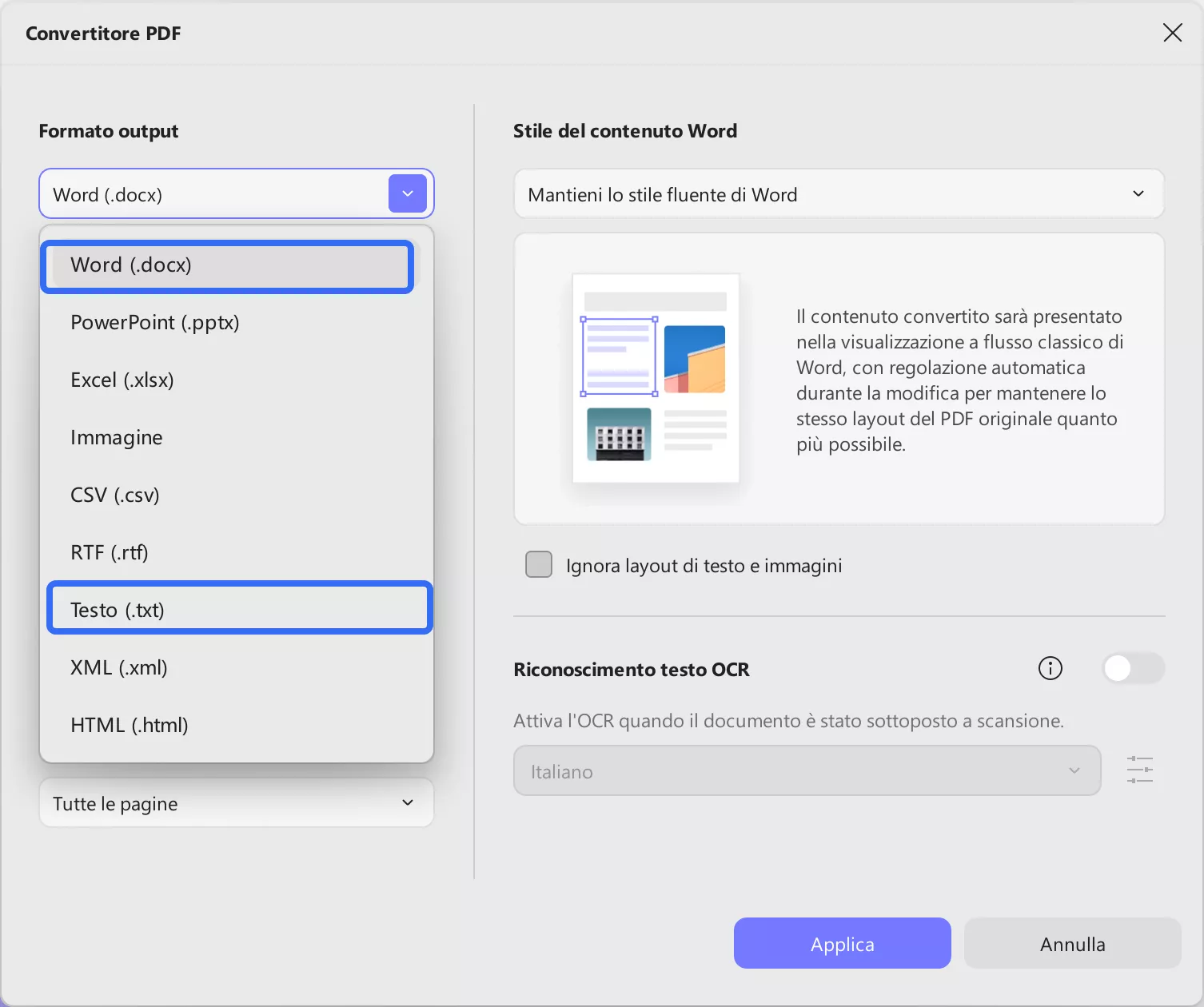Select Testo (.txt) output format
The width and height of the screenshot is (1204, 1007).
point(239,608)
